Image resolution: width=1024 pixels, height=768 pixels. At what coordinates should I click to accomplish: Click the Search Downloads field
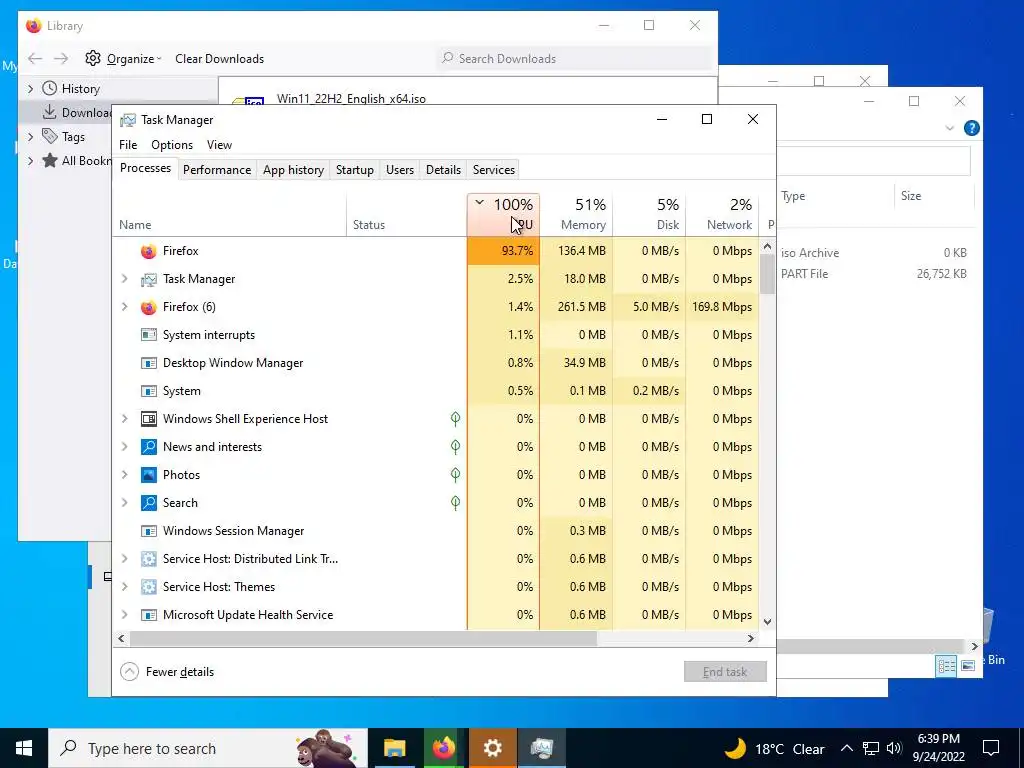[x=575, y=58]
